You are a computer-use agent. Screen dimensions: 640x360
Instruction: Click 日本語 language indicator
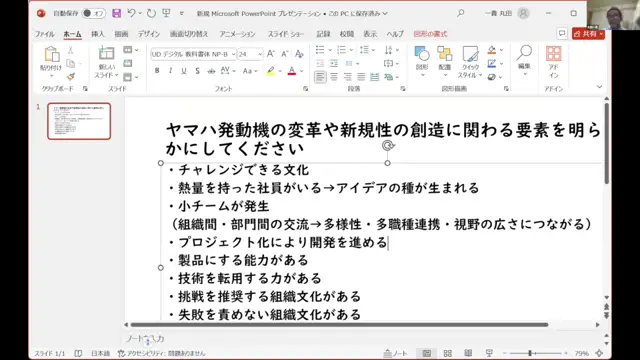tap(100, 353)
